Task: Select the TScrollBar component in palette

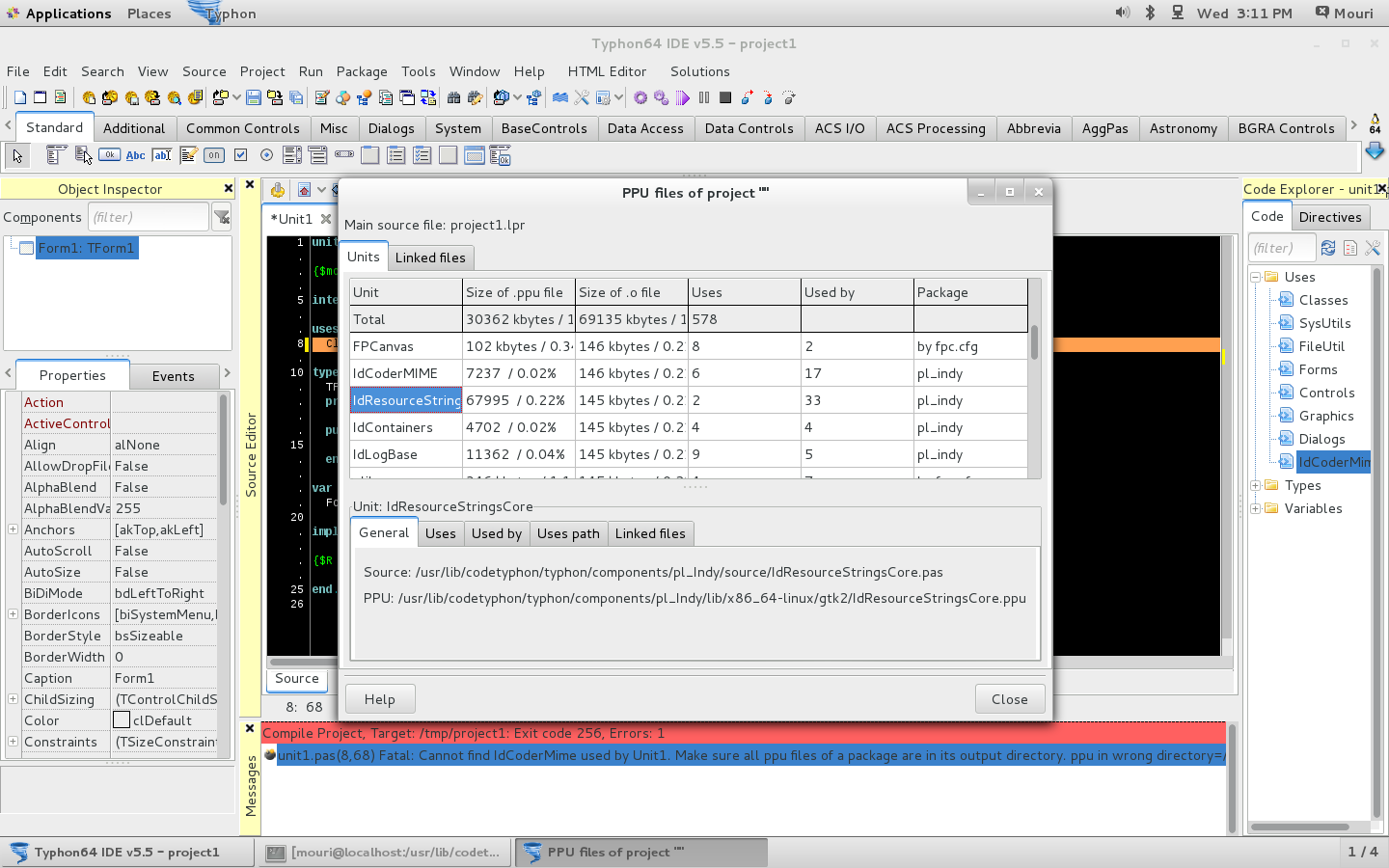Action: pos(343,155)
